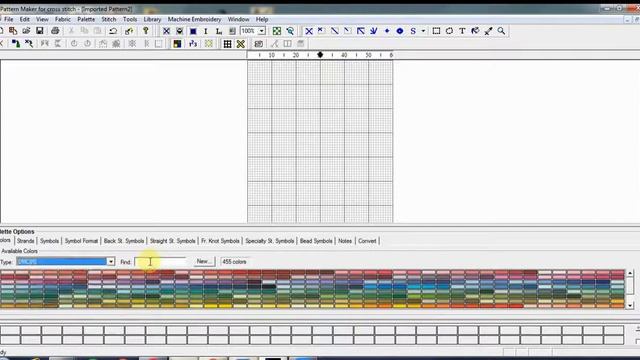Switch to the Notes tab
The width and height of the screenshot is (640, 360).
click(345, 241)
